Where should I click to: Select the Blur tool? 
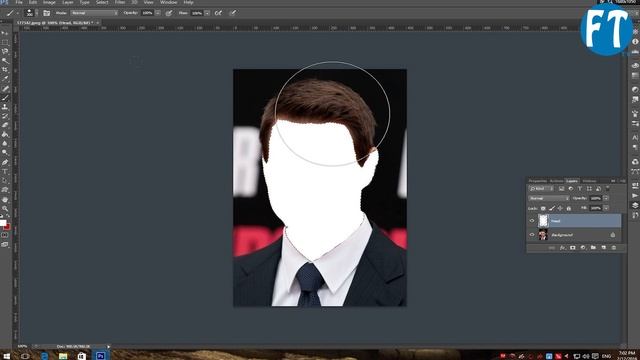(x=5, y=143)
